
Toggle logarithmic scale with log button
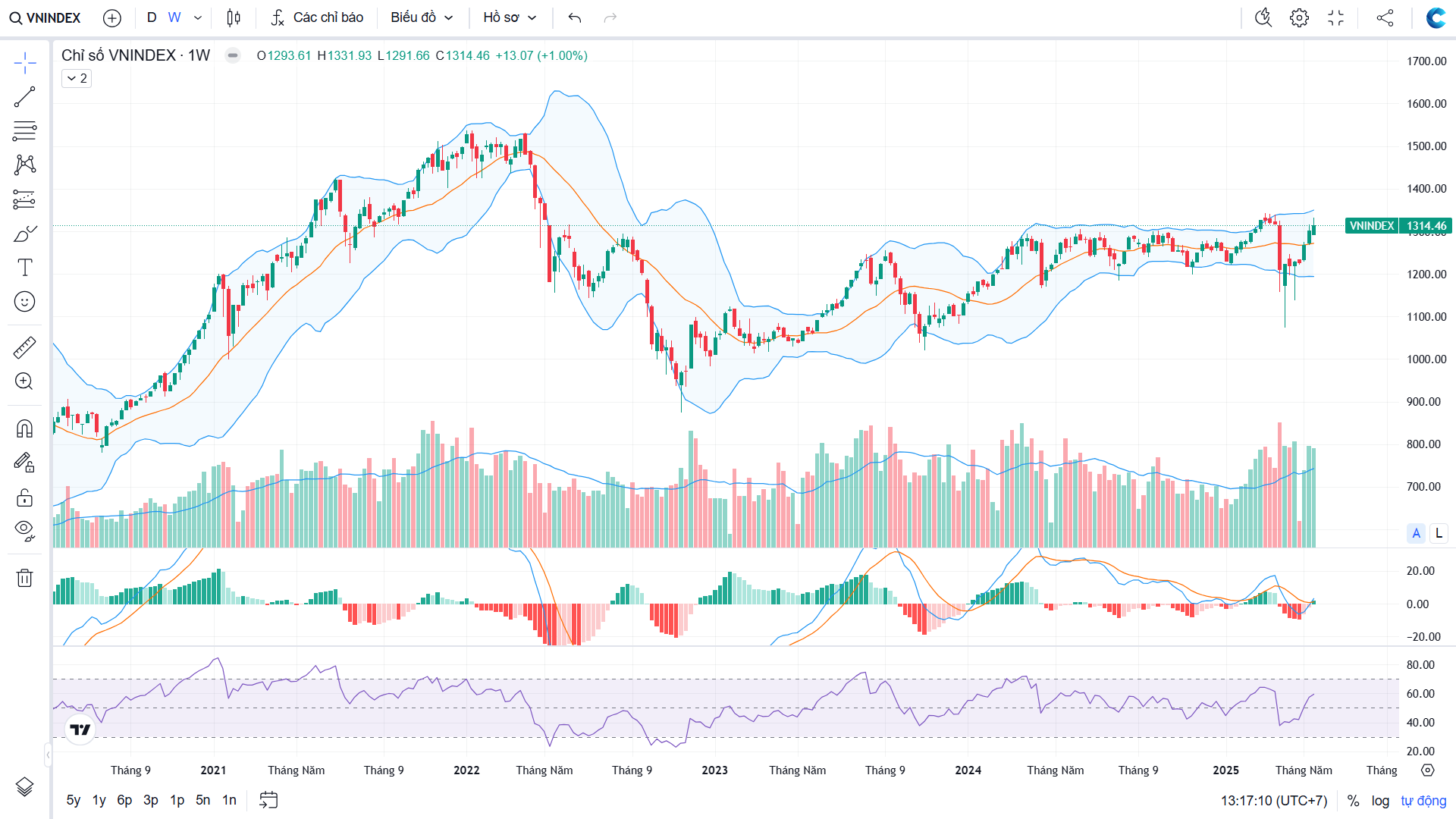[1380, 801]
